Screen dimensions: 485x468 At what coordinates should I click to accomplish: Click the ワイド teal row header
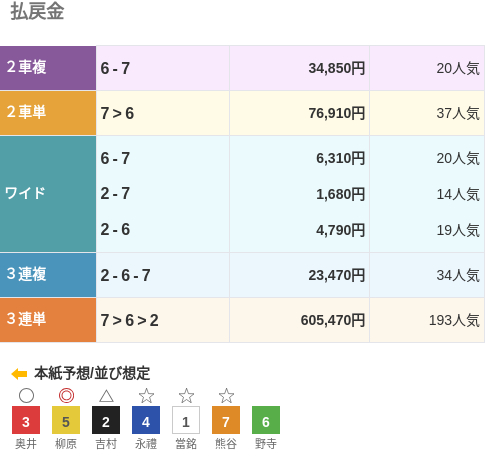(x=48, y=194)
